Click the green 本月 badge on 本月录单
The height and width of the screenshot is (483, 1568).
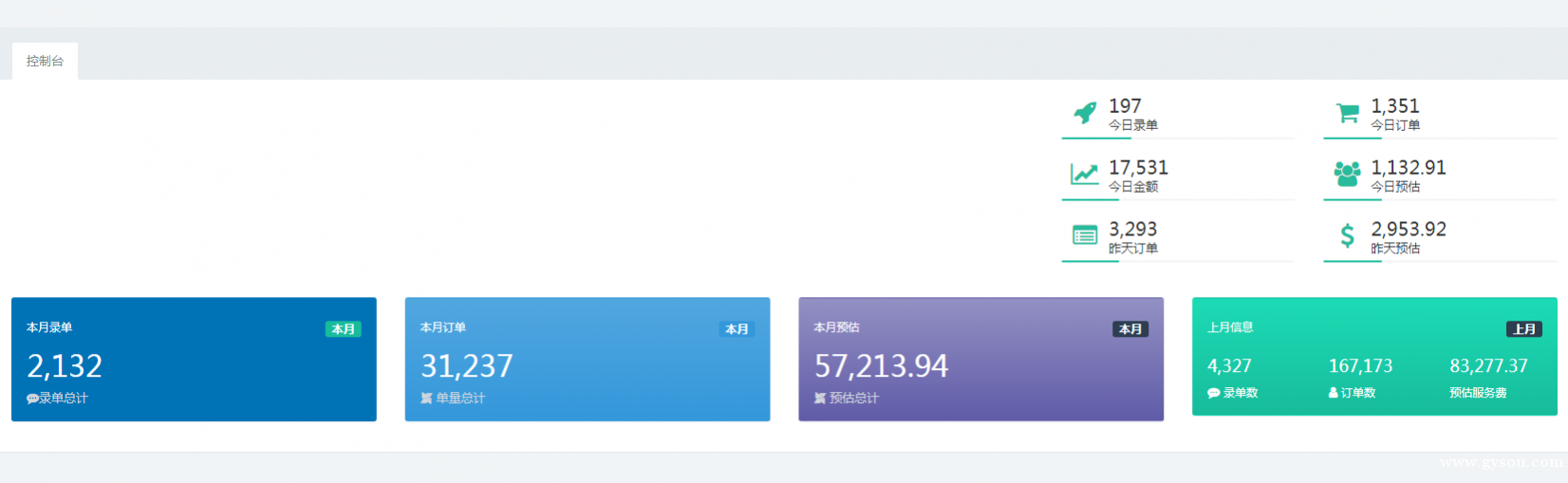tap(344, 329)
